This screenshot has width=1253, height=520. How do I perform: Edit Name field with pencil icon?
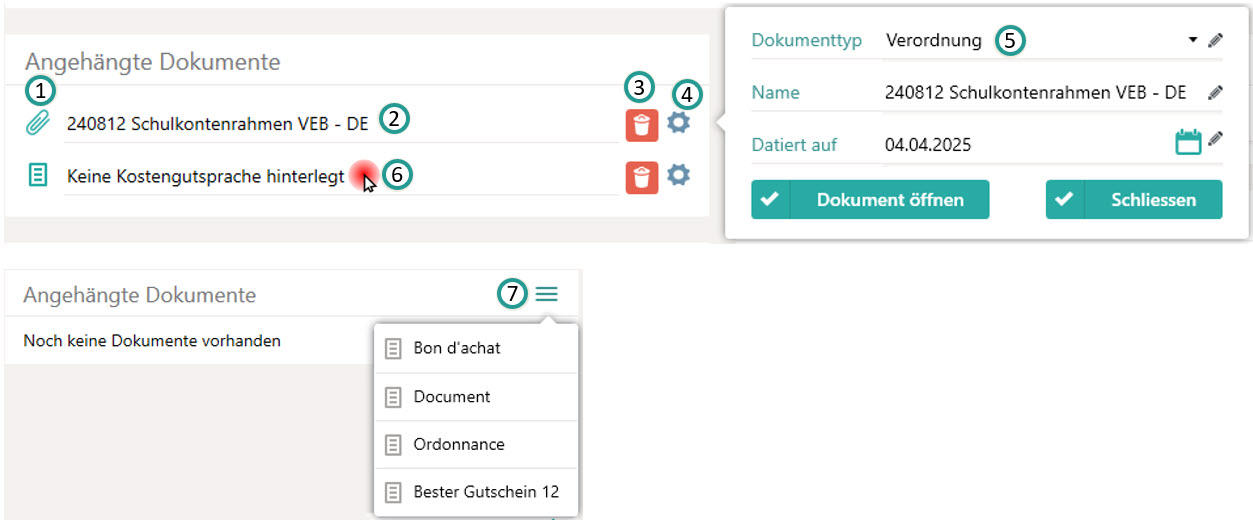(x=1215, y=92)
